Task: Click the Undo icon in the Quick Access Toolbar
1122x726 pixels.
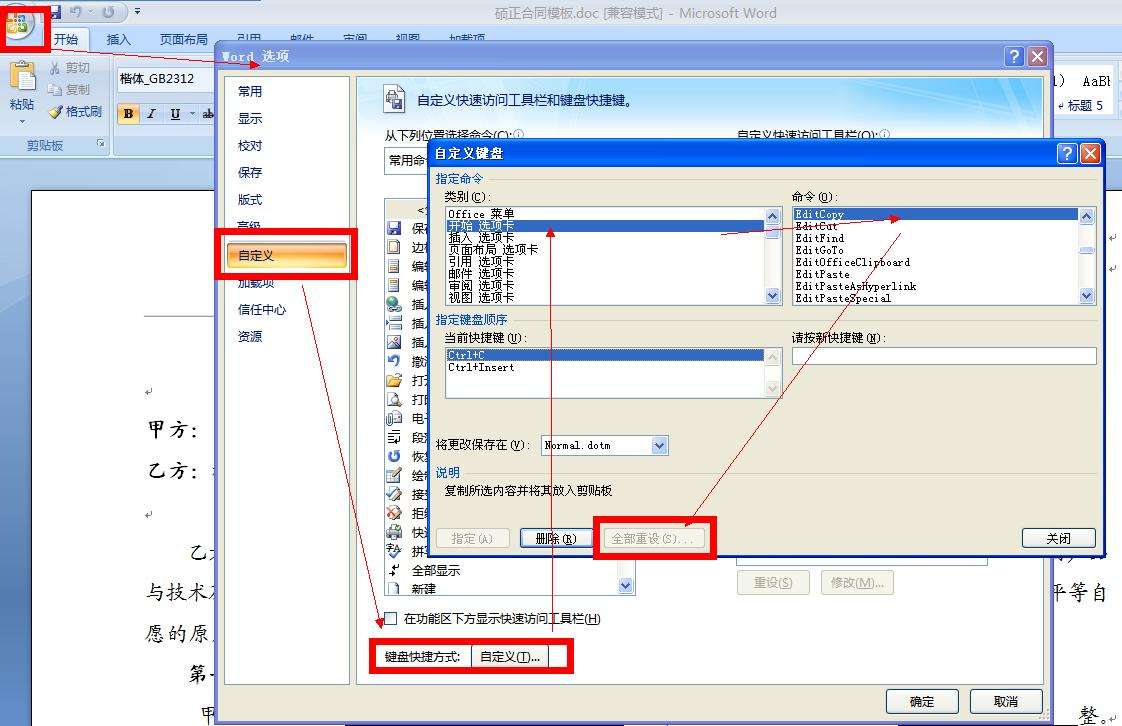Action: 76,12
